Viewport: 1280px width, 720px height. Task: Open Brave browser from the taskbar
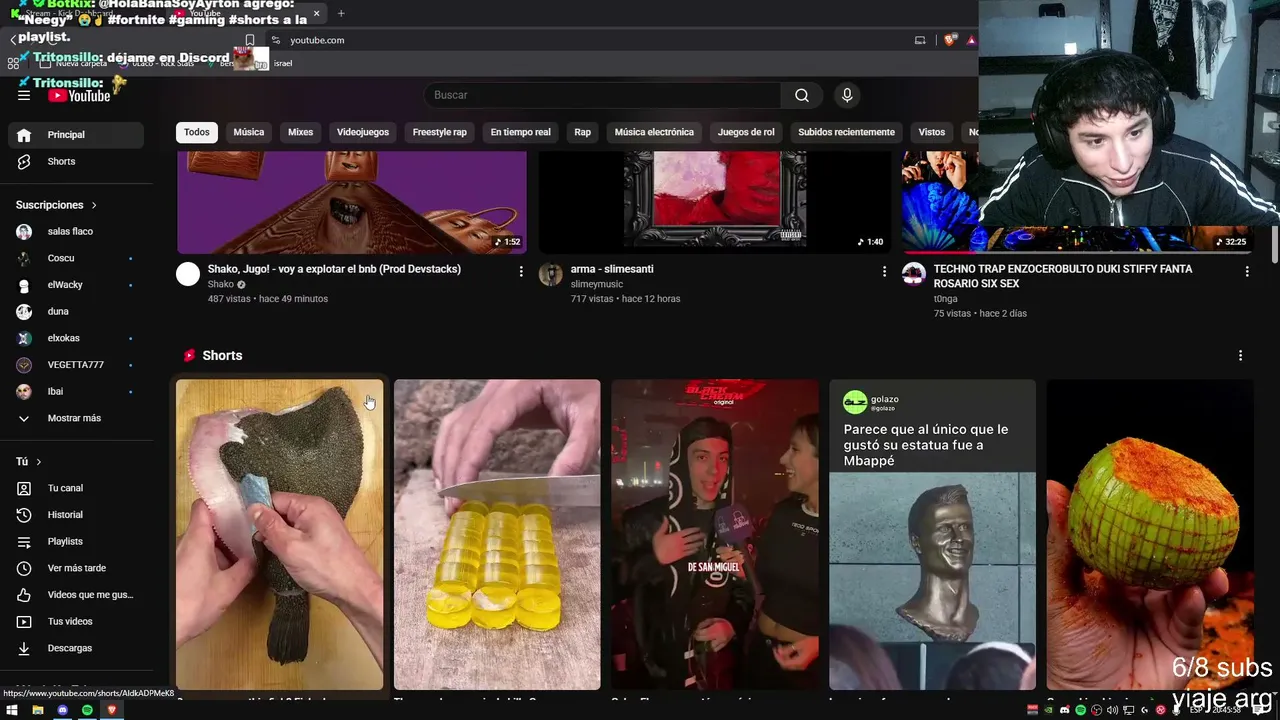click(x=112, y=710)
